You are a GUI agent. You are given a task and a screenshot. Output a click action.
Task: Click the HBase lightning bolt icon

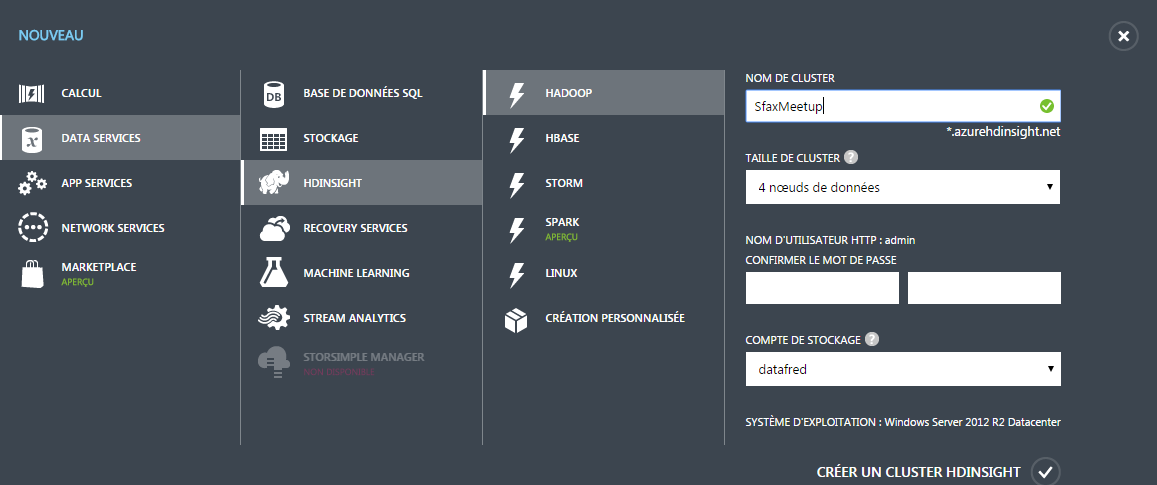click(x=517, y=139)
